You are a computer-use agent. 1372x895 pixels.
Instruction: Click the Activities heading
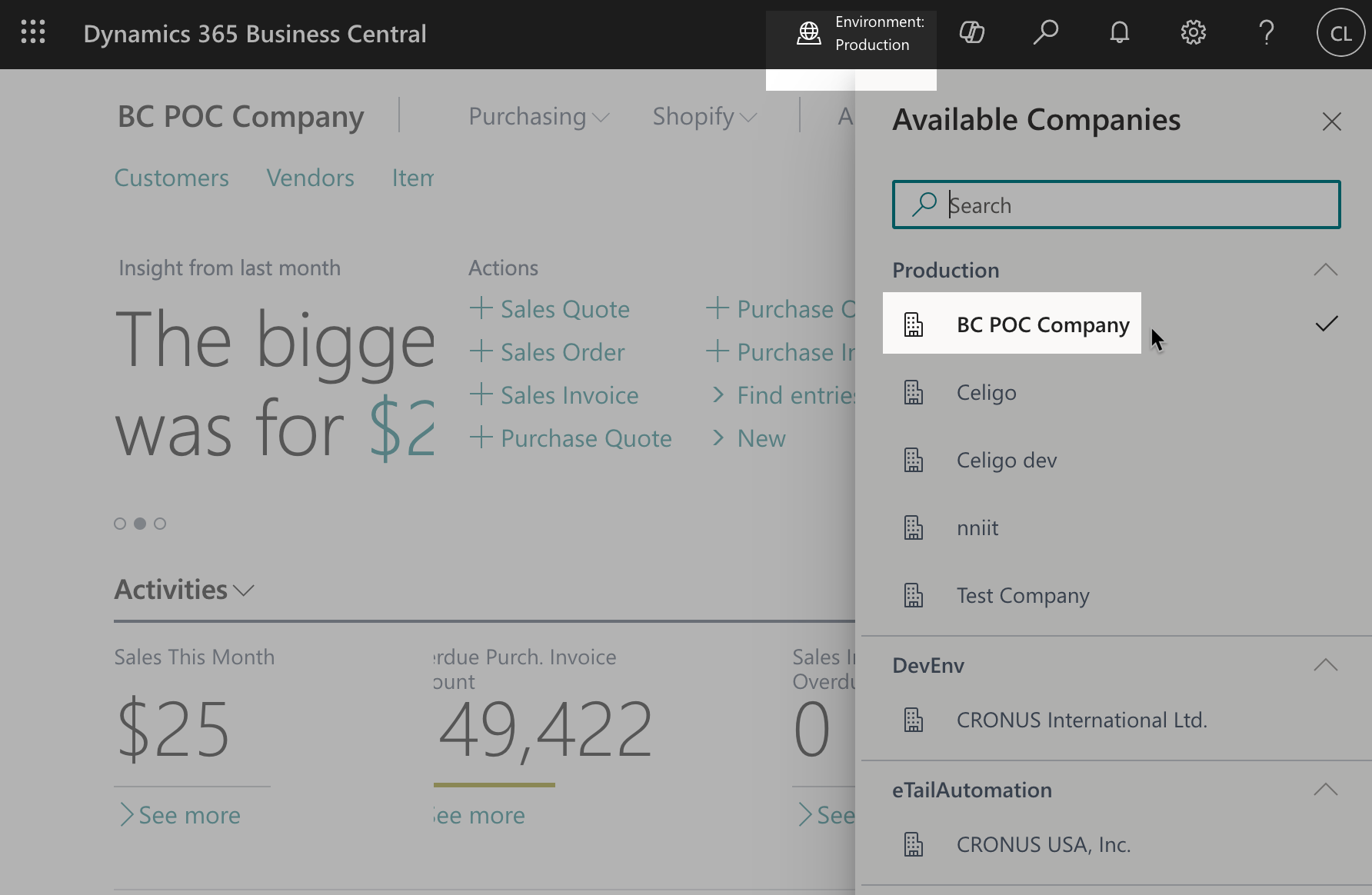point(171,590)
